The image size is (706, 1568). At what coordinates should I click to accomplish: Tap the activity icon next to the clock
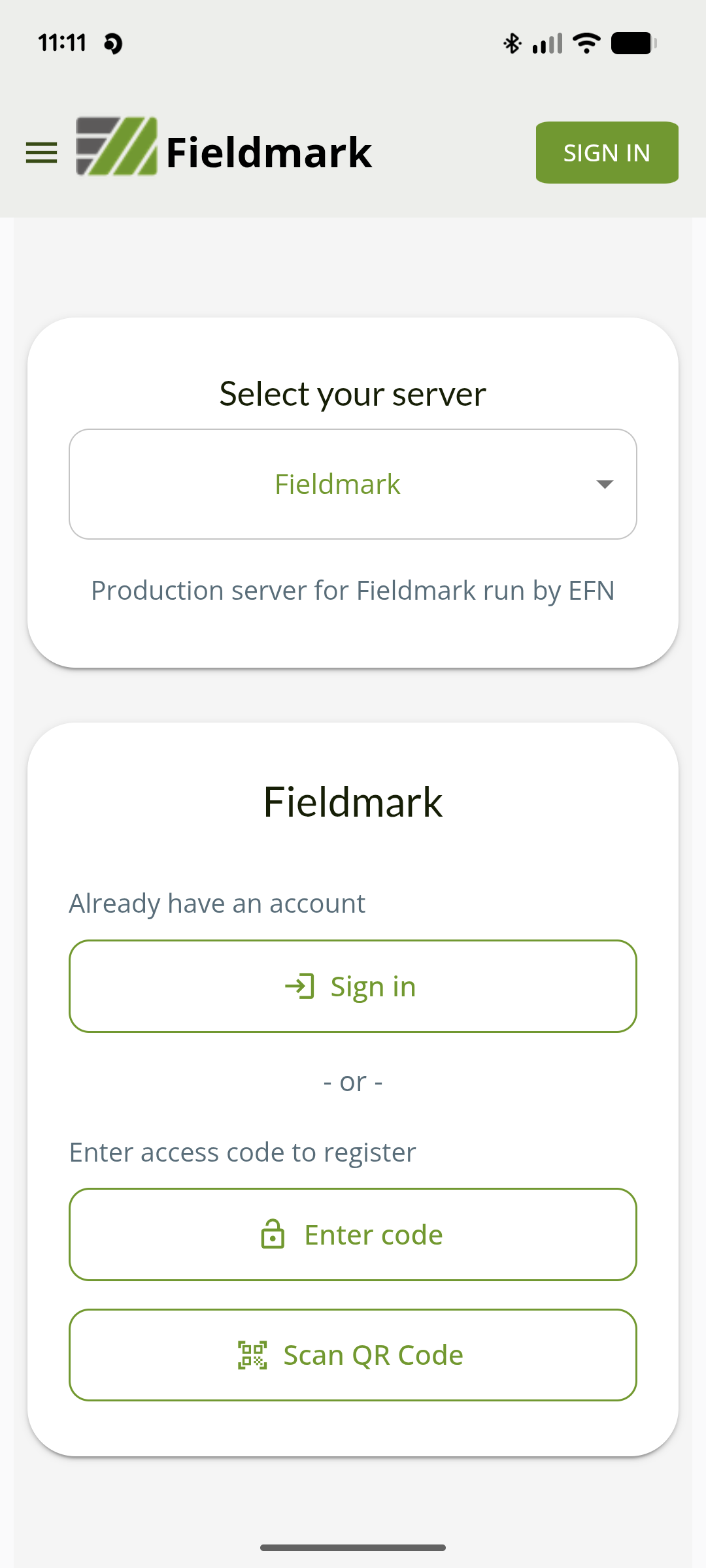point(113,44)
